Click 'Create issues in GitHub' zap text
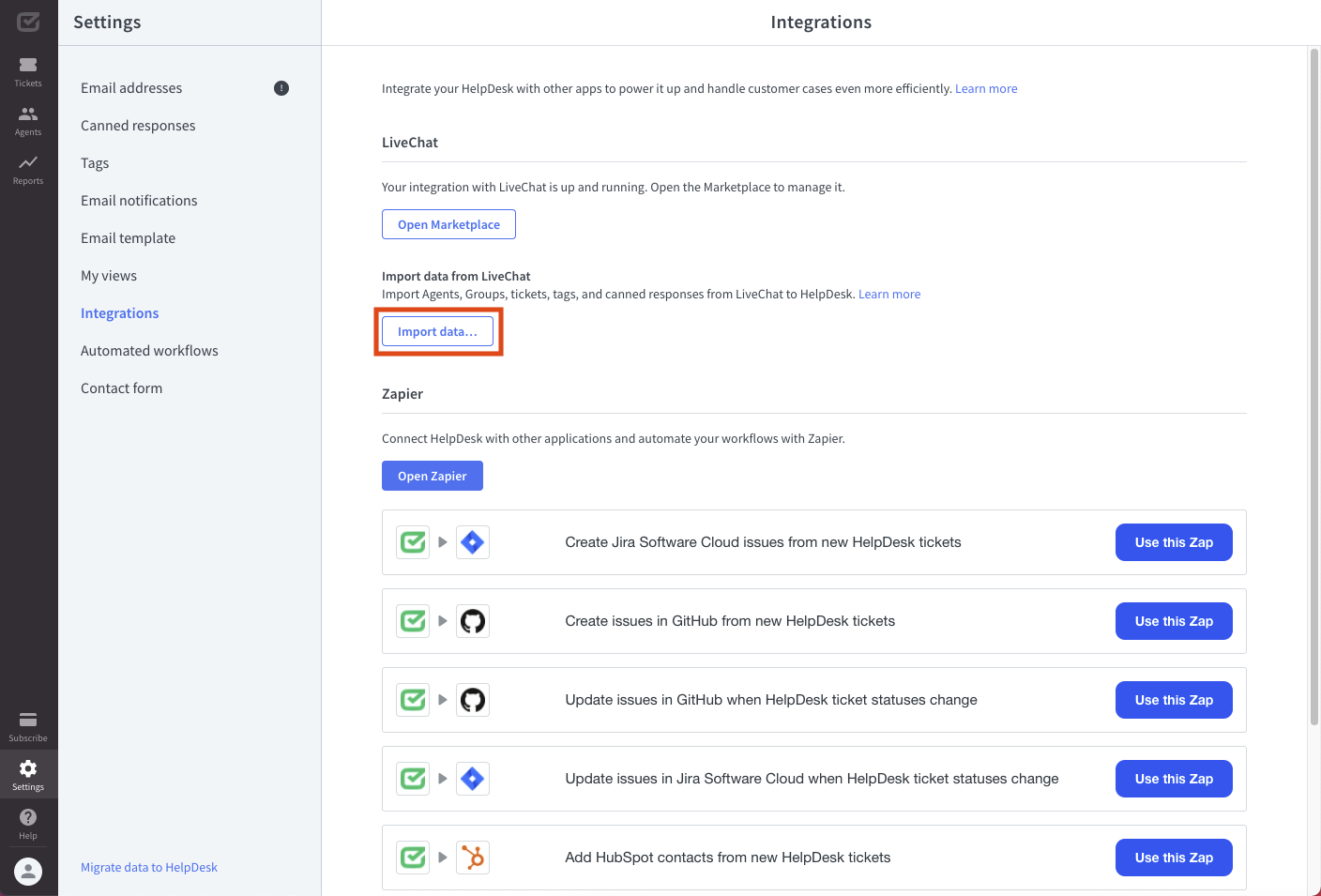Viewport: 1321px width, 896px height. (730, 621)
